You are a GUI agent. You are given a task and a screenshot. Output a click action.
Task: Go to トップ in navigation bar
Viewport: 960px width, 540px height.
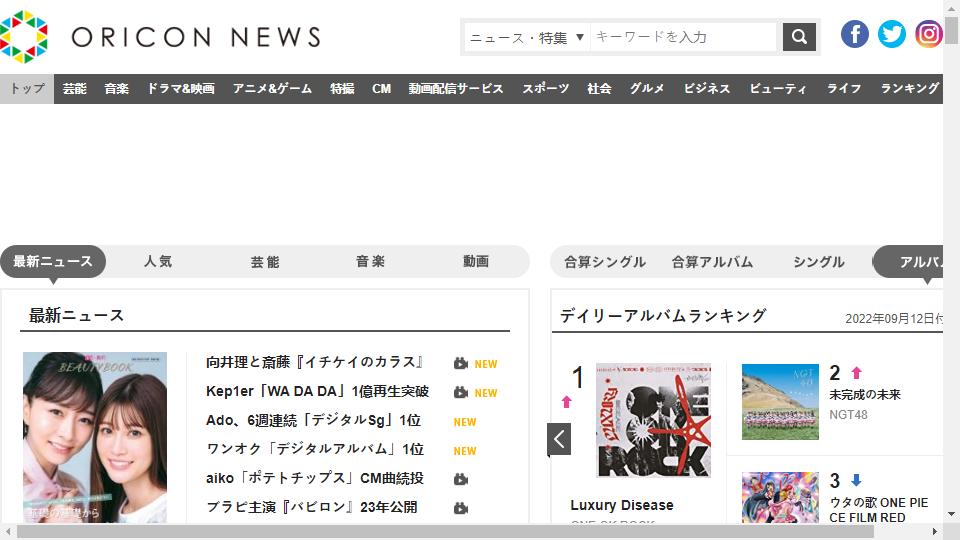(27, 89)
